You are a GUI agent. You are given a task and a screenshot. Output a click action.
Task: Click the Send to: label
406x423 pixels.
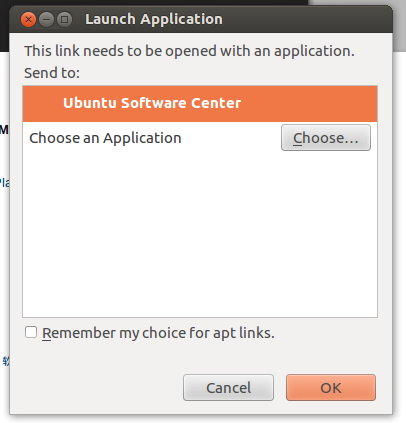point(52,73)
